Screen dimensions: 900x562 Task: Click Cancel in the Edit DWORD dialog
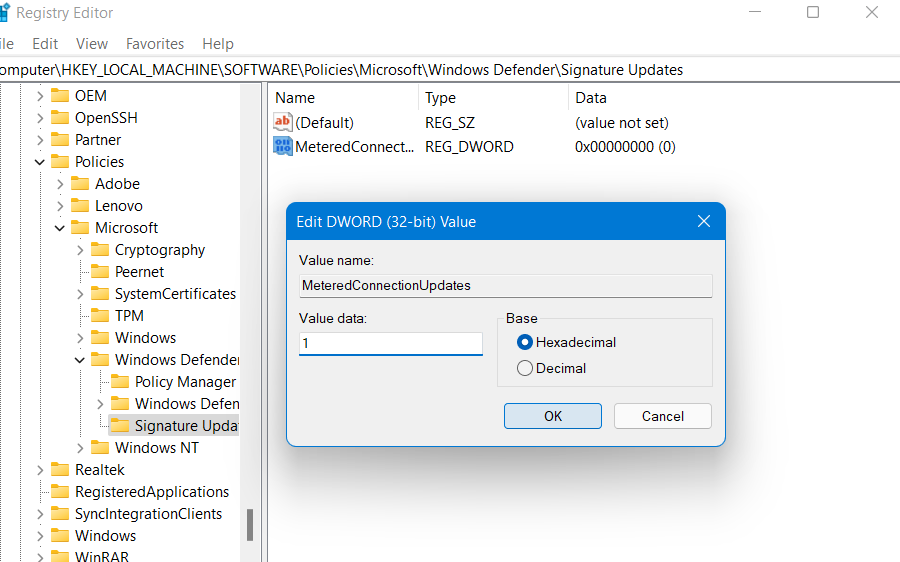[662, 416]
